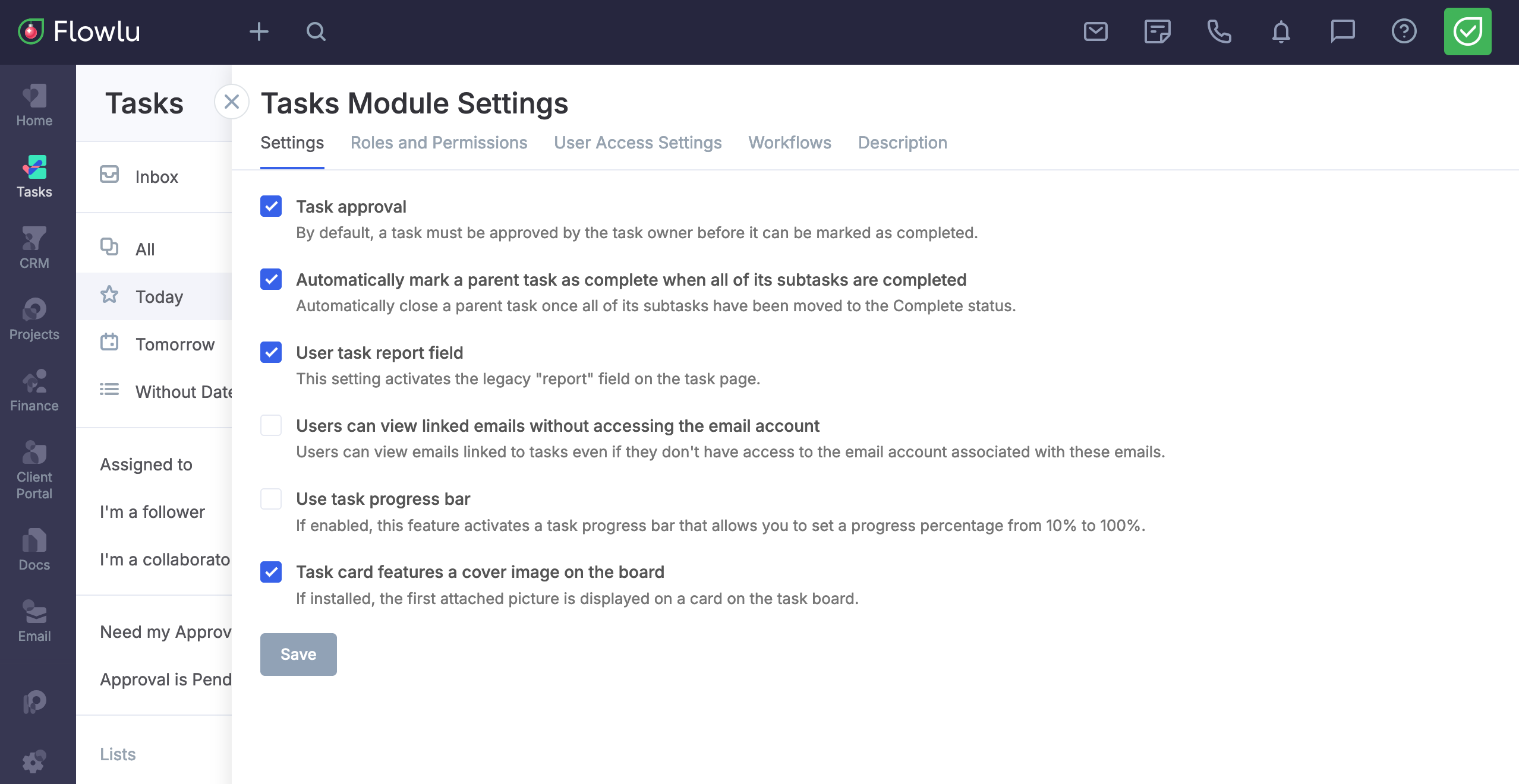
Task: Open the Inbox task list
Action: (154, 176)
